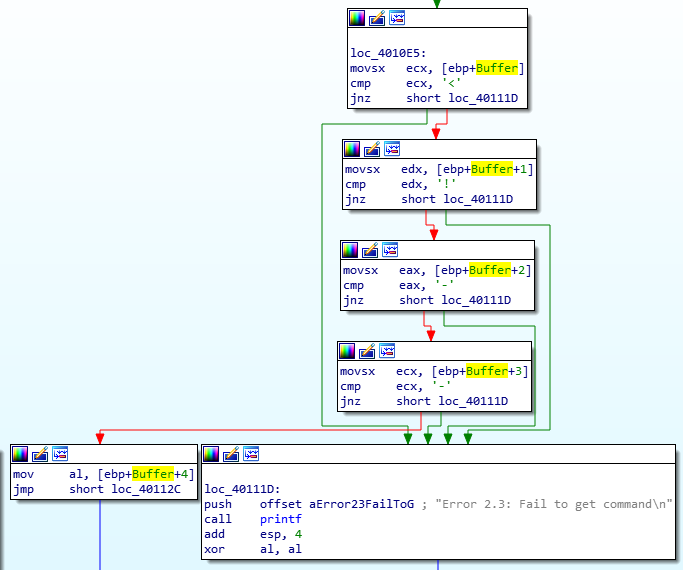This screenshot has width=683, height=570.
Task: Set node color in the Buffer+3 block
Action: click(347, 351)
